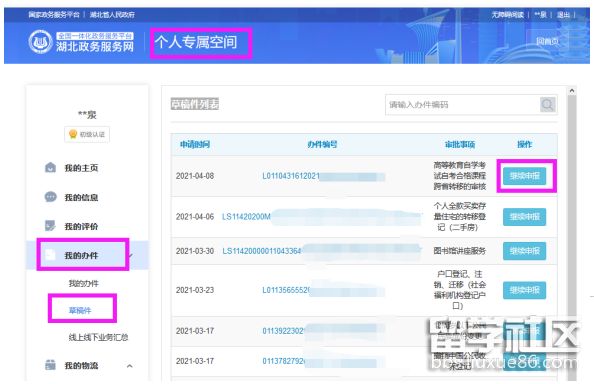This screenshot has height=384, width=594.
Task: Select the 草稿件 sub-item
Action: point(80,311)
